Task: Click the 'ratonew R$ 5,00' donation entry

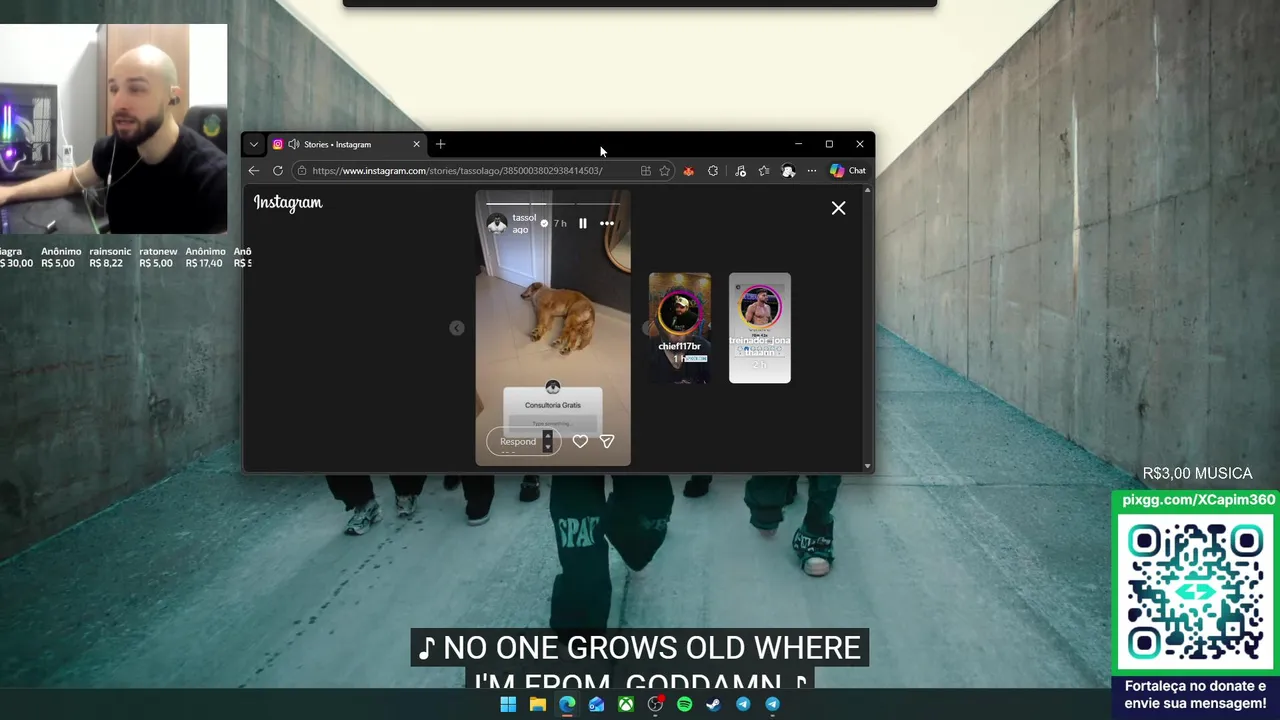Action: point(158,258)
